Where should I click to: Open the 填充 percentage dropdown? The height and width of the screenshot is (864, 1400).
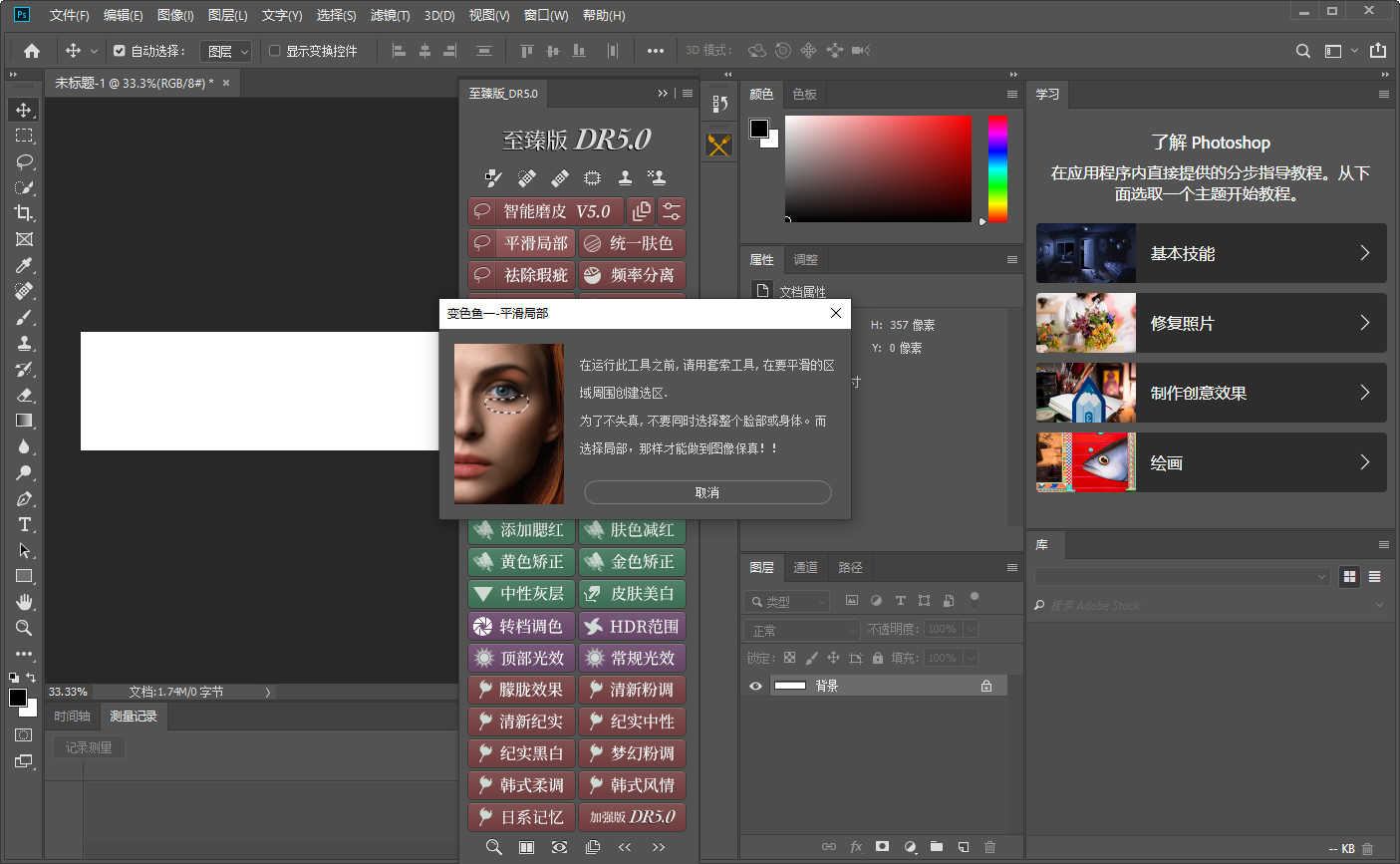tap(970, 658)
